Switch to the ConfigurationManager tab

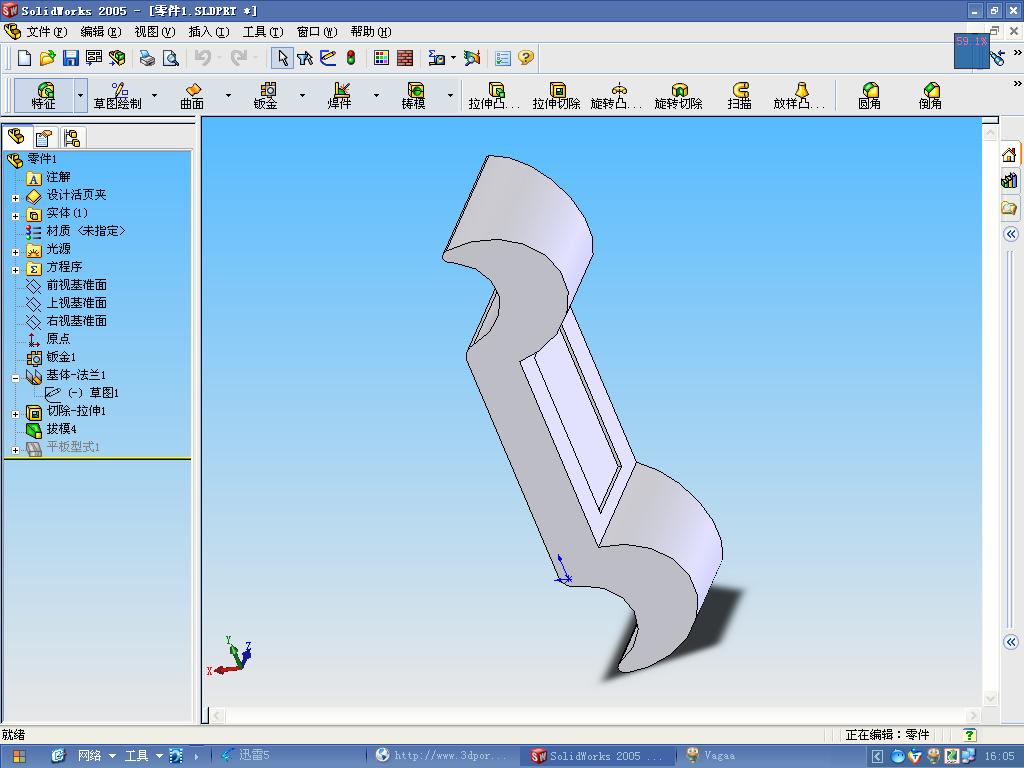click(72, 138)
